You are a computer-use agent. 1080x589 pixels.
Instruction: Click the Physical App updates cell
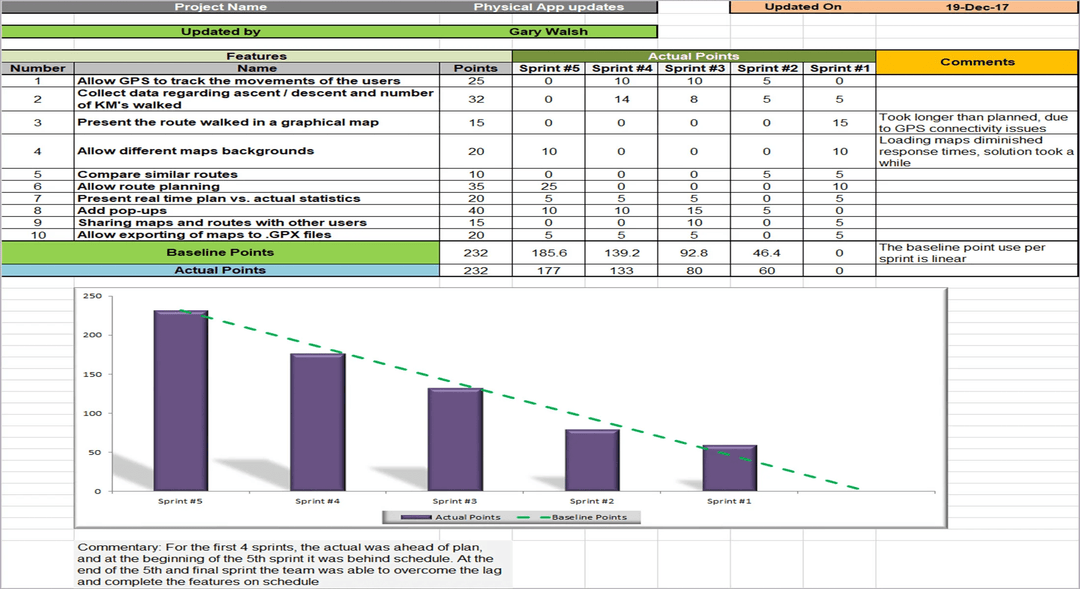click(x=548, y=7)
